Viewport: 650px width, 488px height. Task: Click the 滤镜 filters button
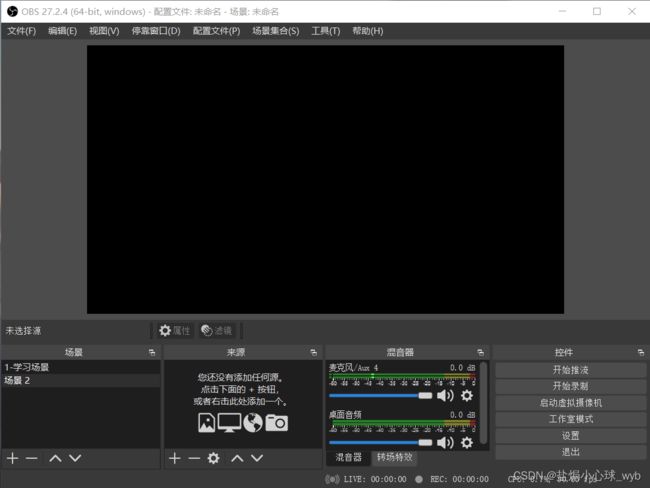[216, 330]
